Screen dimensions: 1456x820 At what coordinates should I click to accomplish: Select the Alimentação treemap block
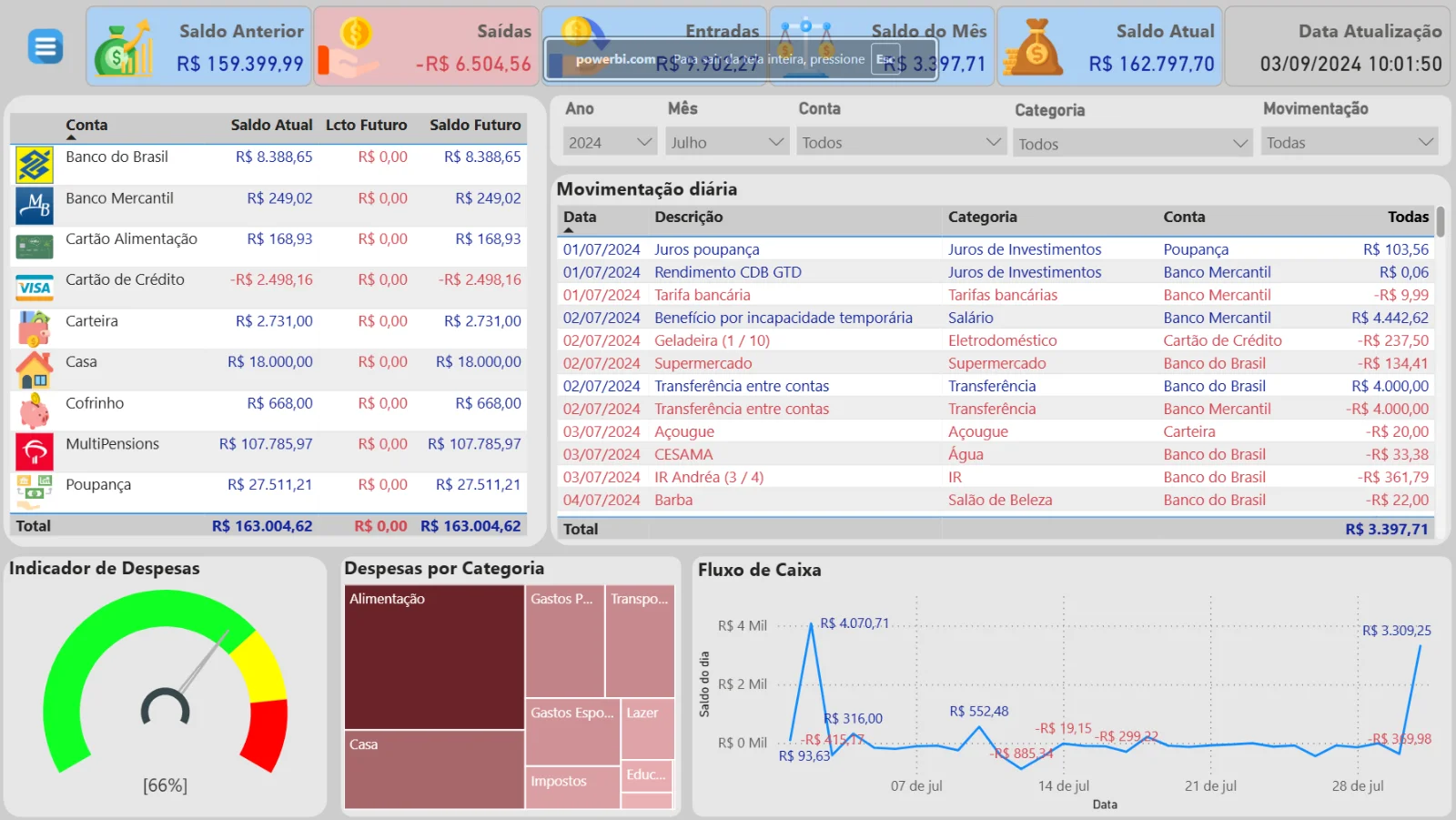coord(434,656)
